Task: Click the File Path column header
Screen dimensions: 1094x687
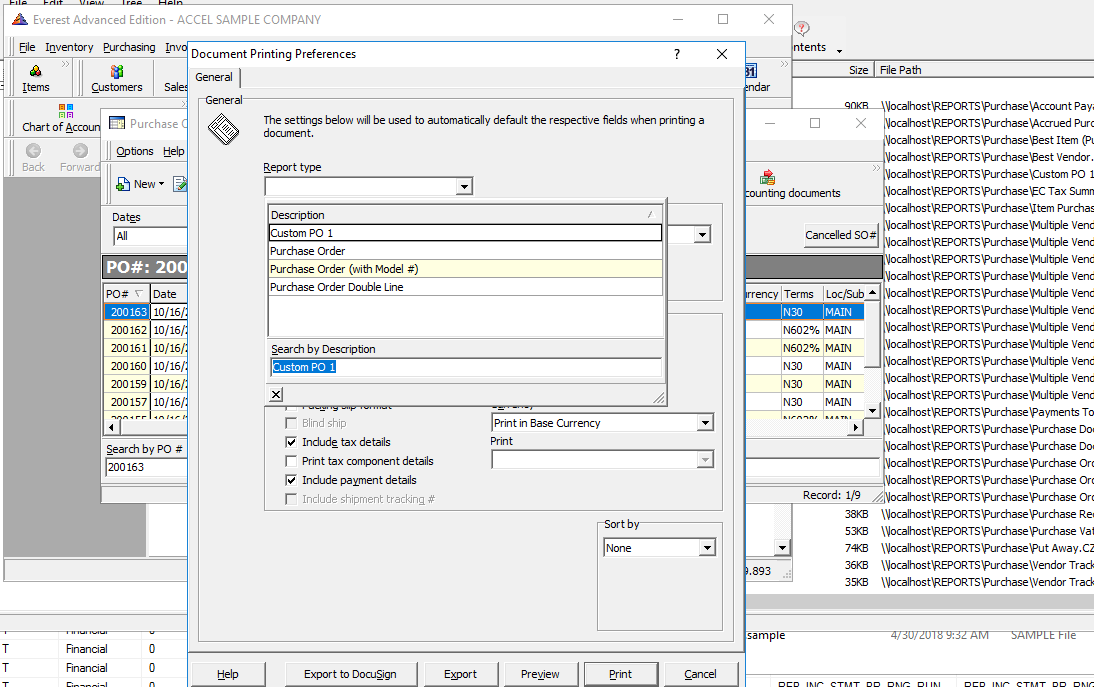Action: click(984, 70)
